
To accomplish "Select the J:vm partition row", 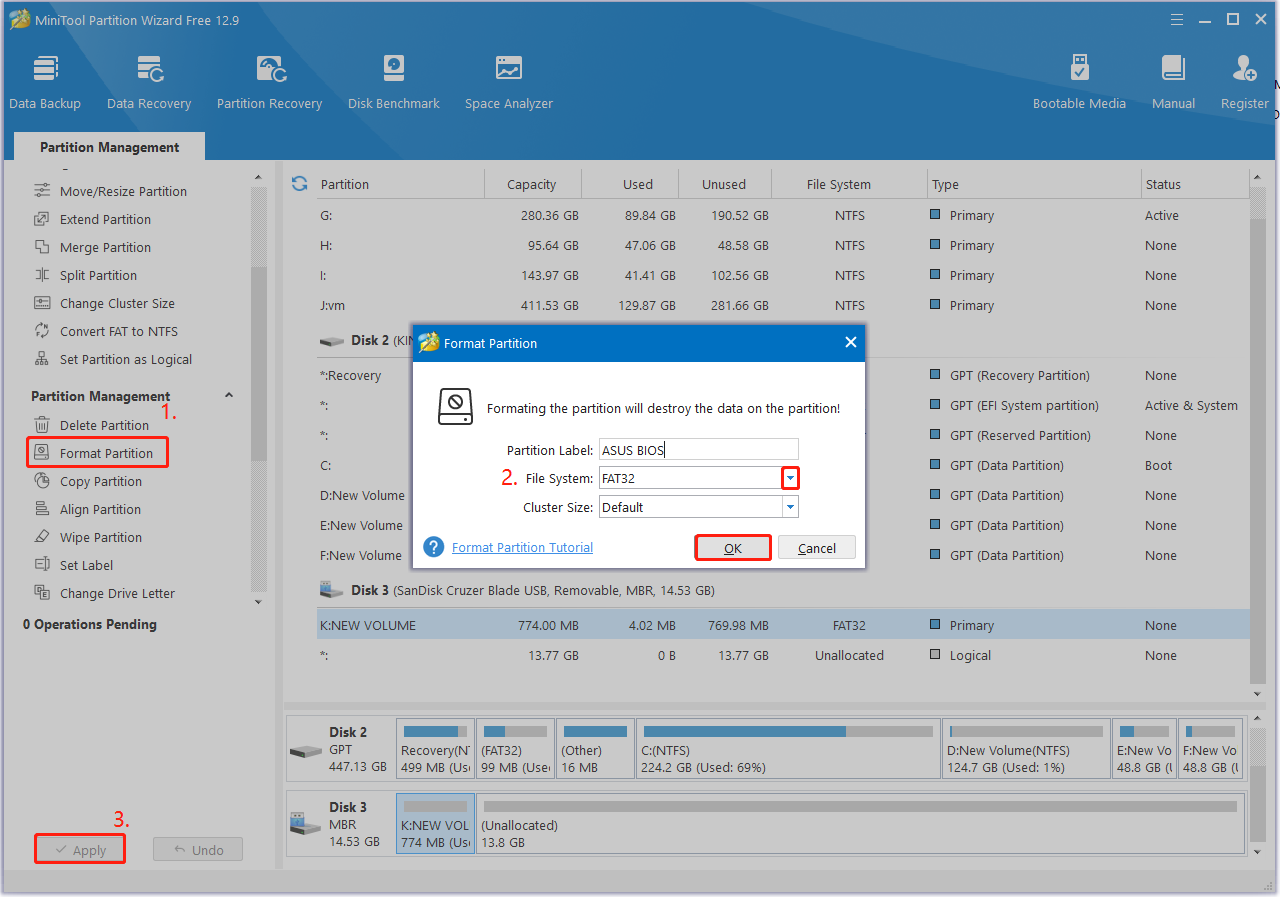I will pos(783,305).
